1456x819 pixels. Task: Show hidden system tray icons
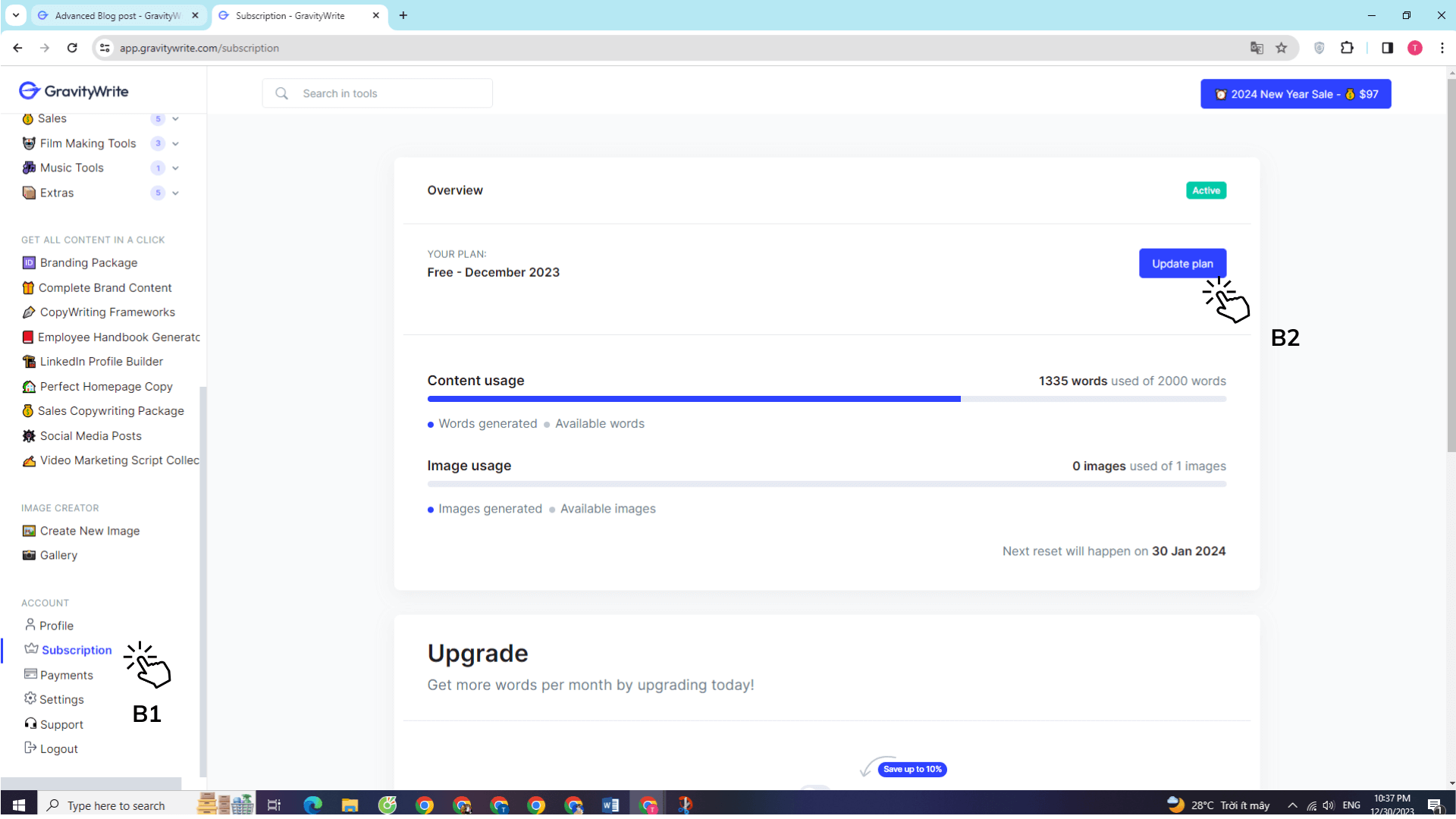[1292, 805]
